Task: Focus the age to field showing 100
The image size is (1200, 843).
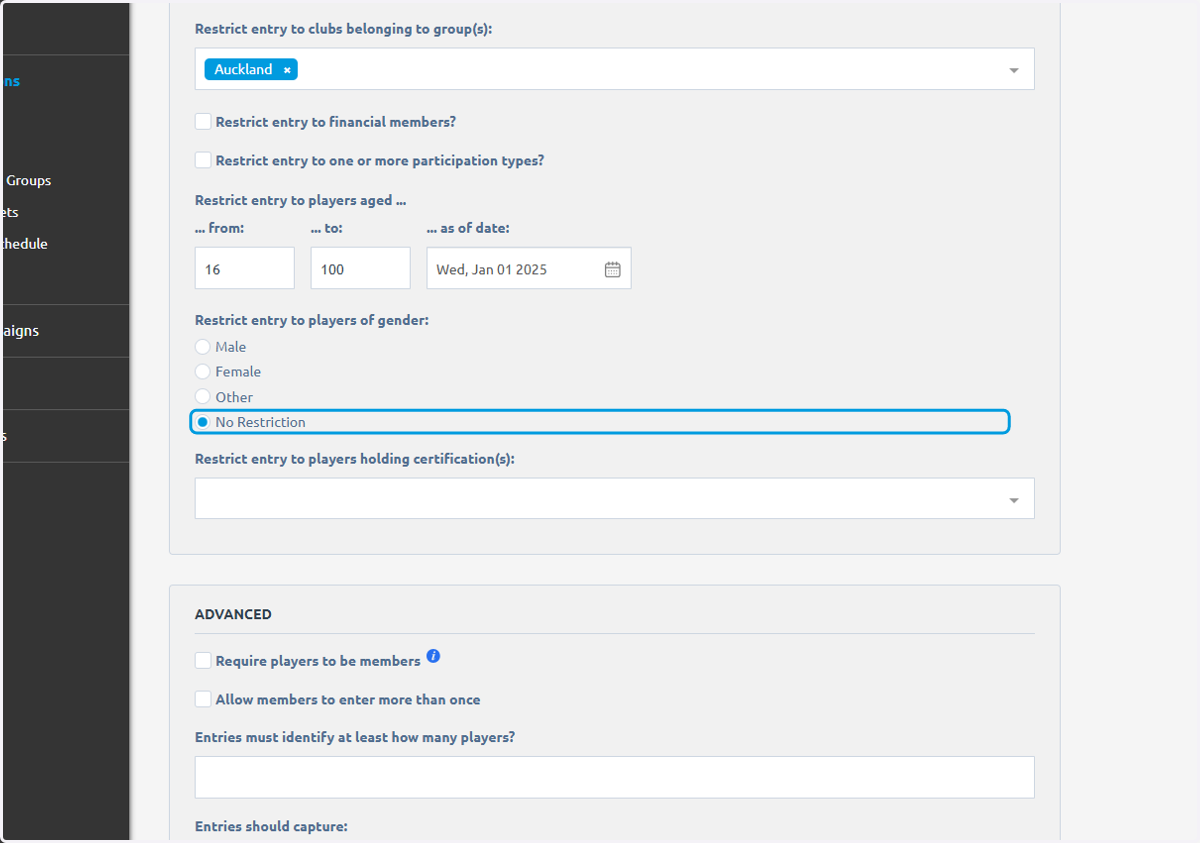Action: (361, 269)
